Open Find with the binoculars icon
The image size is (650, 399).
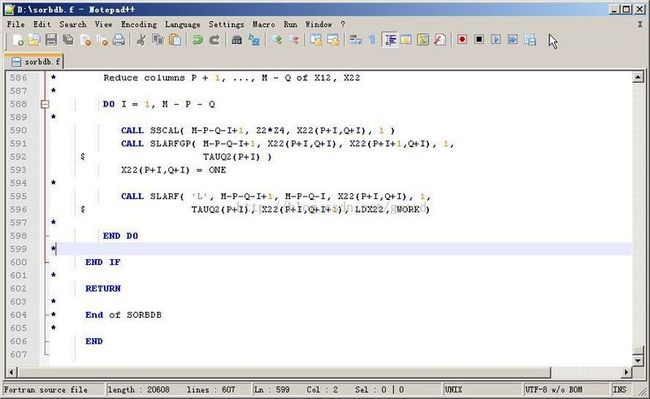click(237, 40)
